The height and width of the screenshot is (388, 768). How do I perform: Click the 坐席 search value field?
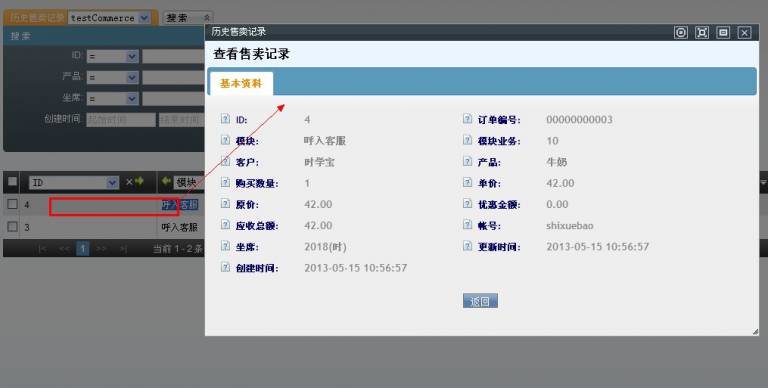[x=173, y=98]
